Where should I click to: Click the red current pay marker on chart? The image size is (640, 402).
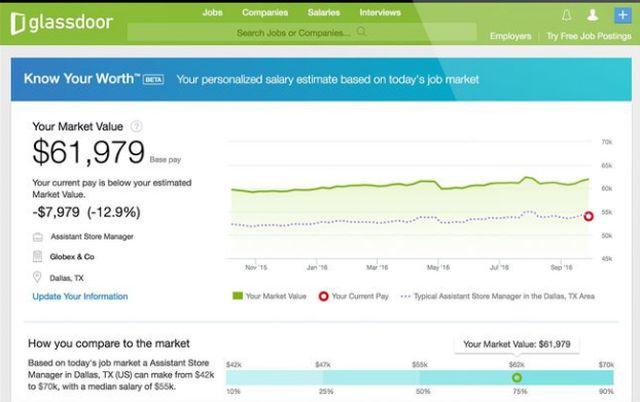point(588,216)
